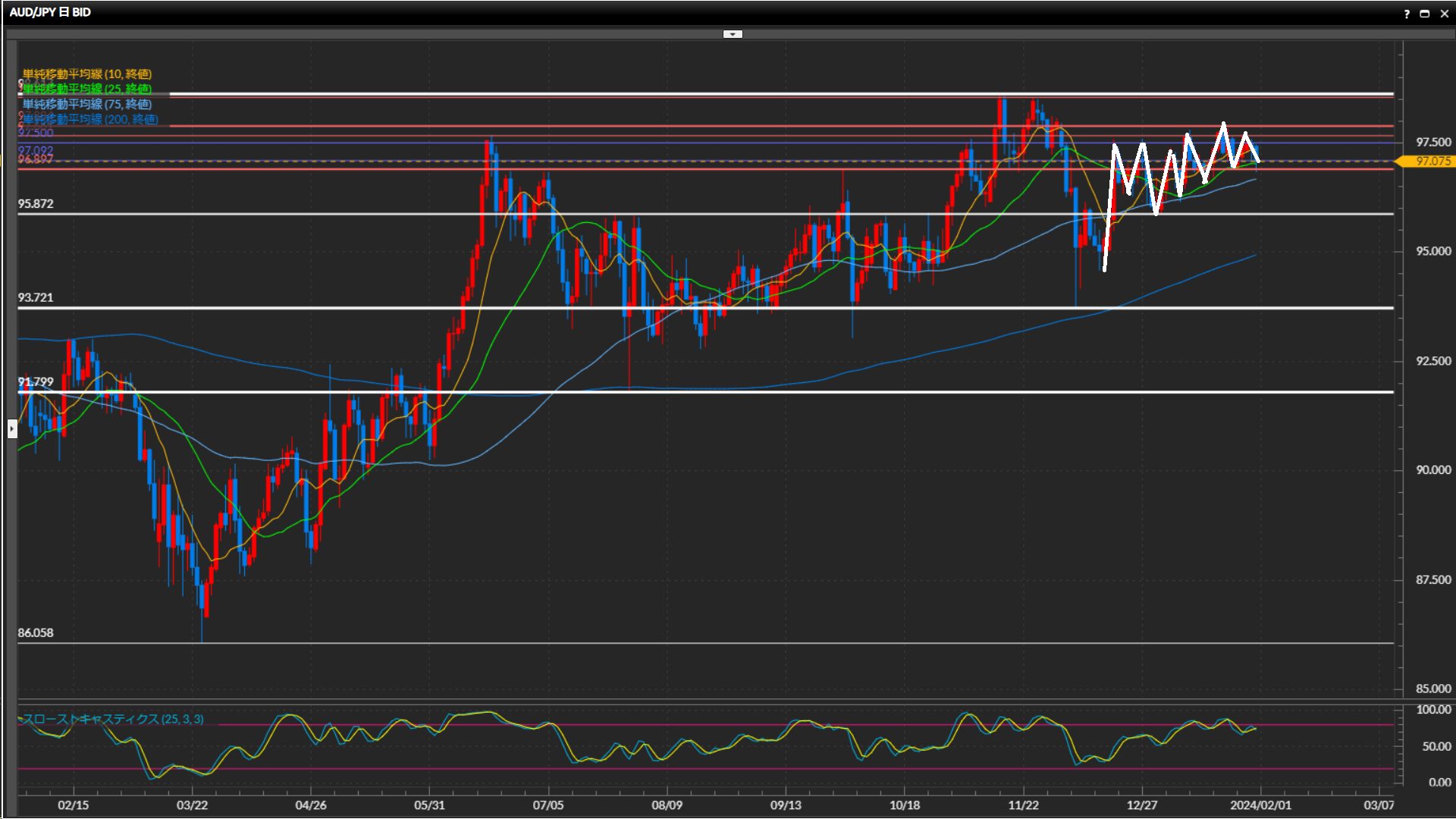Click the 2024/02/01 date axis label

(x=1260, y=805)
